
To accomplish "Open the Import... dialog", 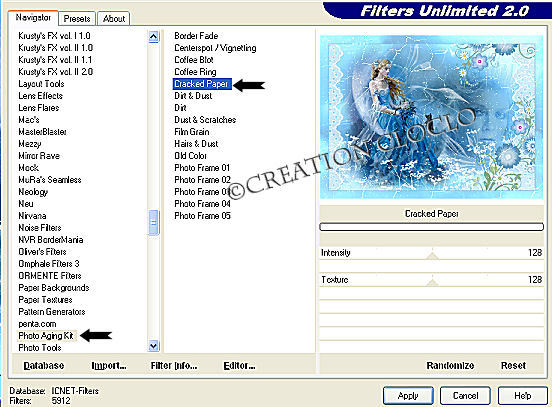I will pos(109,365).
